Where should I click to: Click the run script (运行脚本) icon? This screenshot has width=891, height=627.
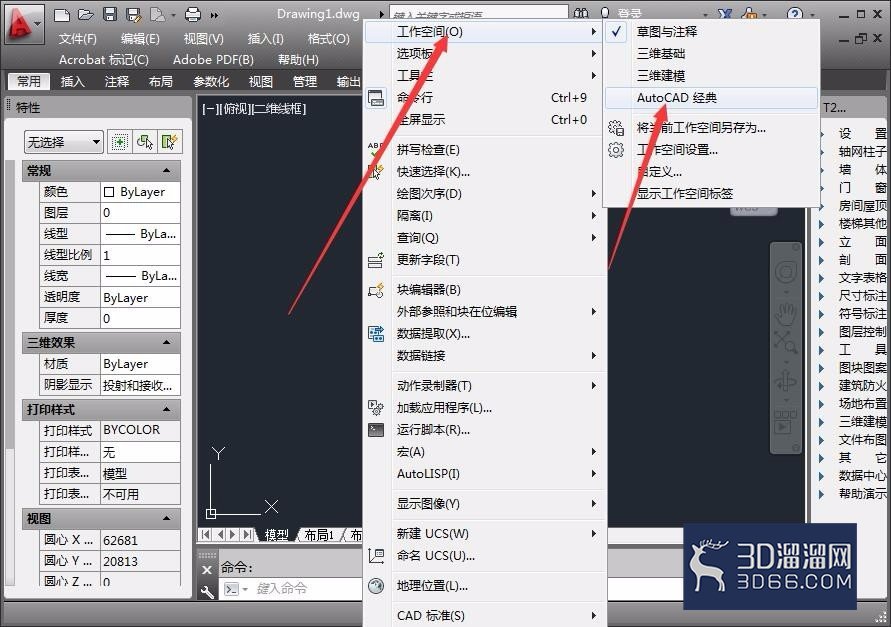(x=376, y=430)
